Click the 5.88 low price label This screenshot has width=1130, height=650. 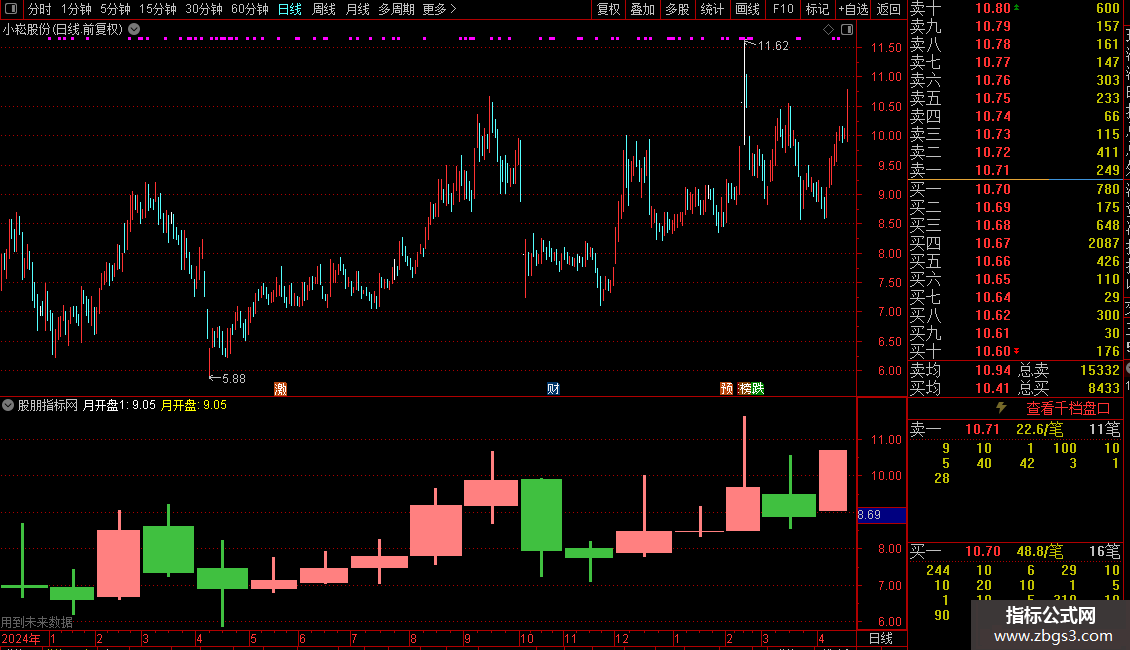[233, 378]
